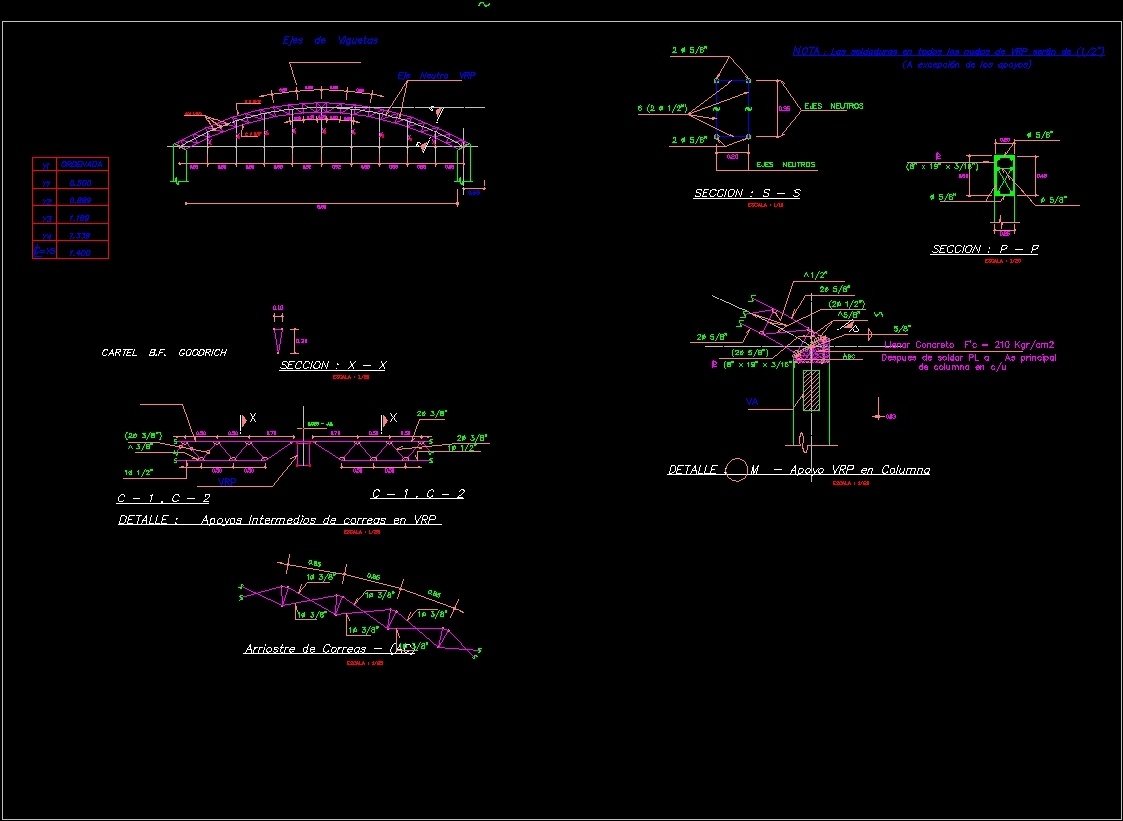1123x821 pixels.
Task: Click DETALLE Apoyos Intermedios de correas title
Action: tap(278, 519)
